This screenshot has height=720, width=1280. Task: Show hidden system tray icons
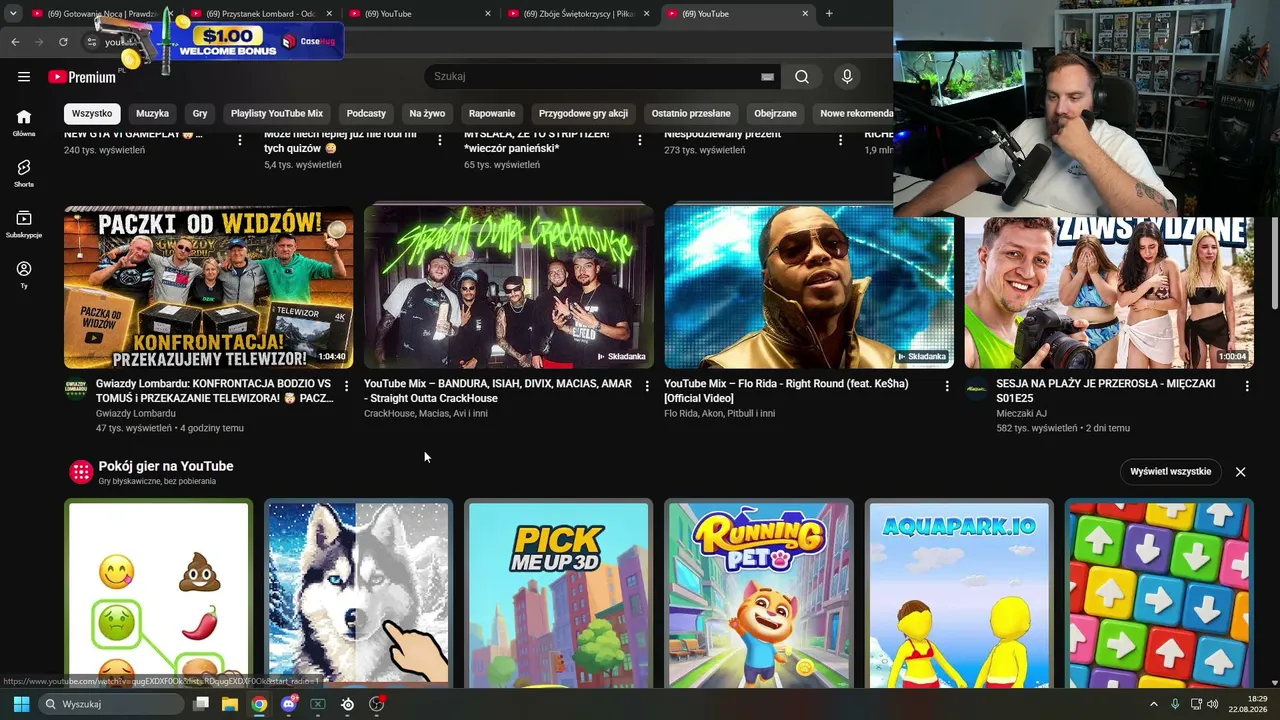(x=1153, y=704)
